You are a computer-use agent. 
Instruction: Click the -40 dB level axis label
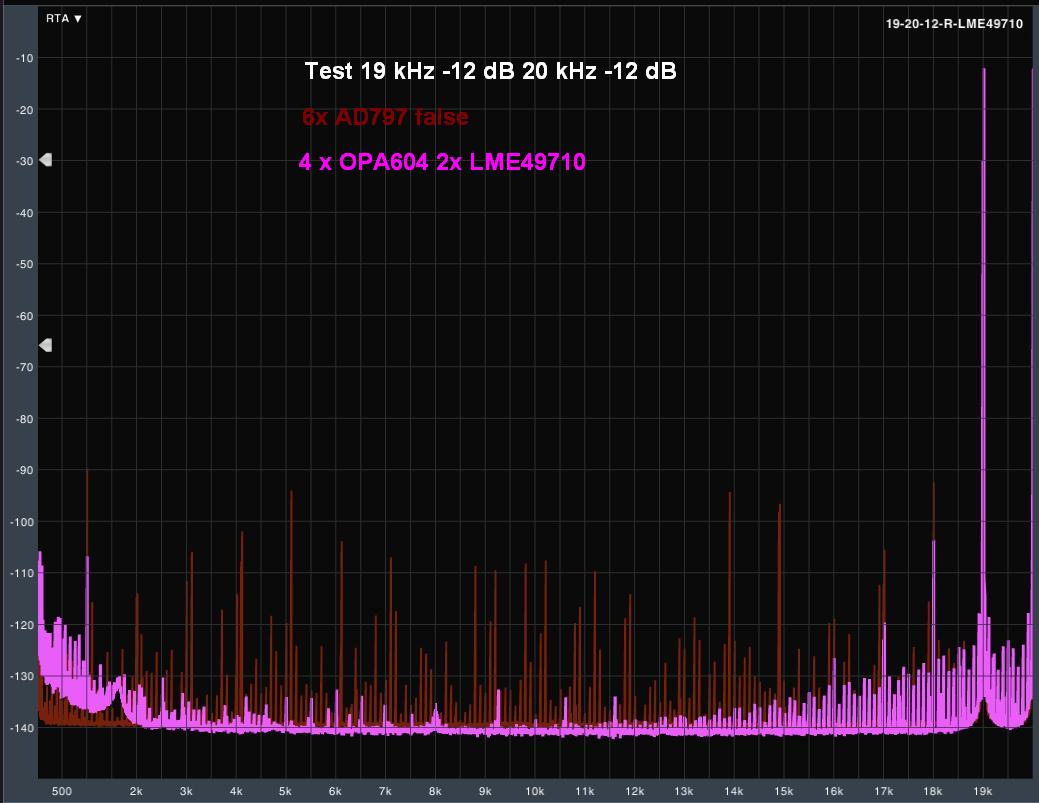pyautogui.click(x=25, y=213)
